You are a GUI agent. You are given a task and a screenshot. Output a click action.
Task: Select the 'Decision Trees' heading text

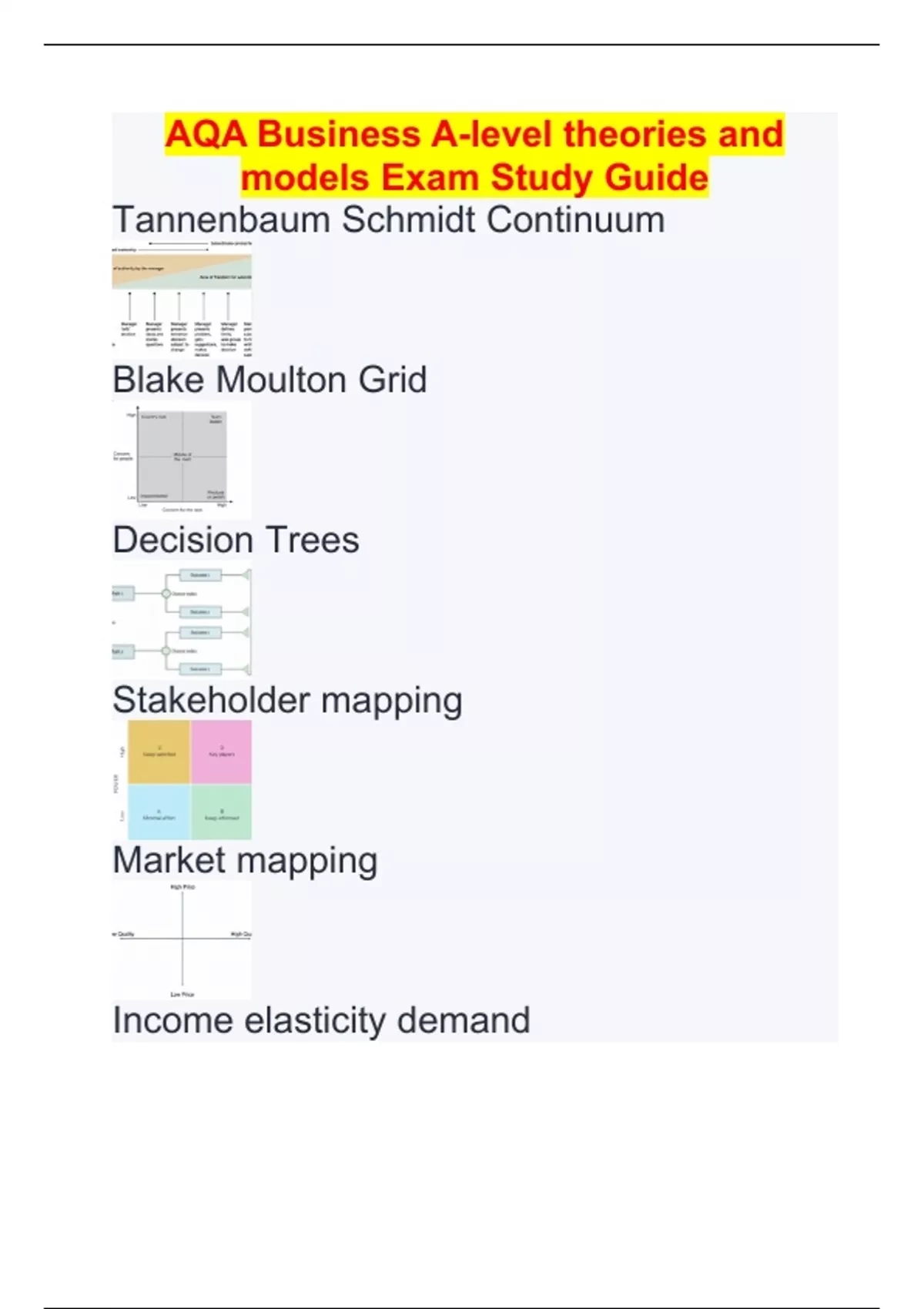[236, 541]
